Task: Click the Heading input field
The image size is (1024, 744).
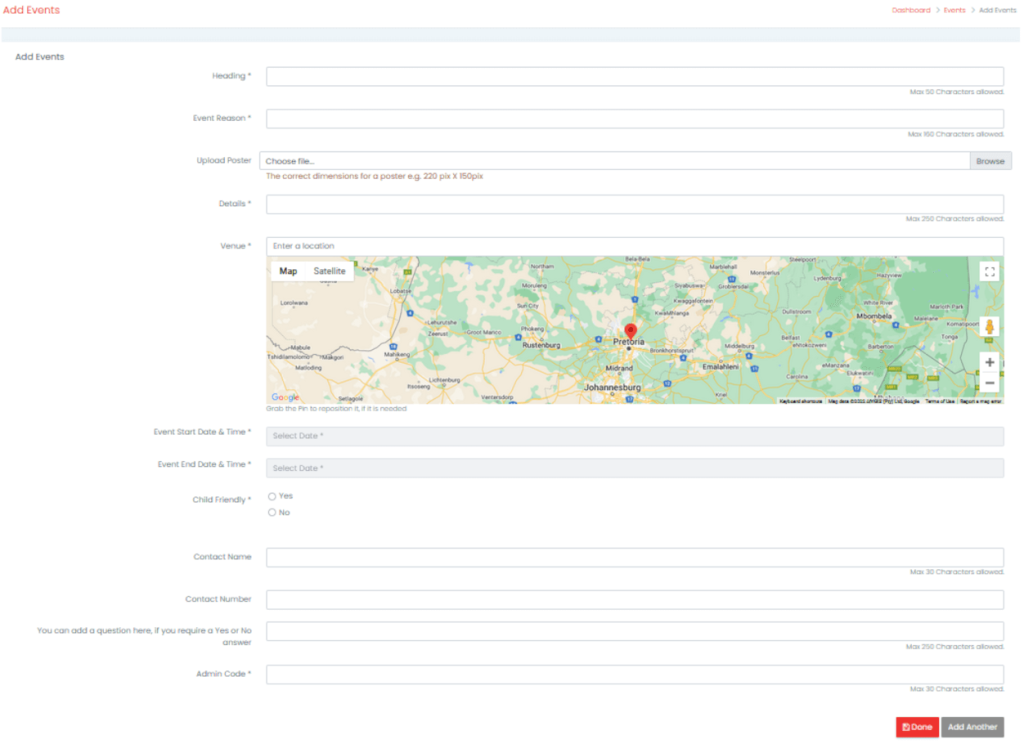Action: pos(634,77)
